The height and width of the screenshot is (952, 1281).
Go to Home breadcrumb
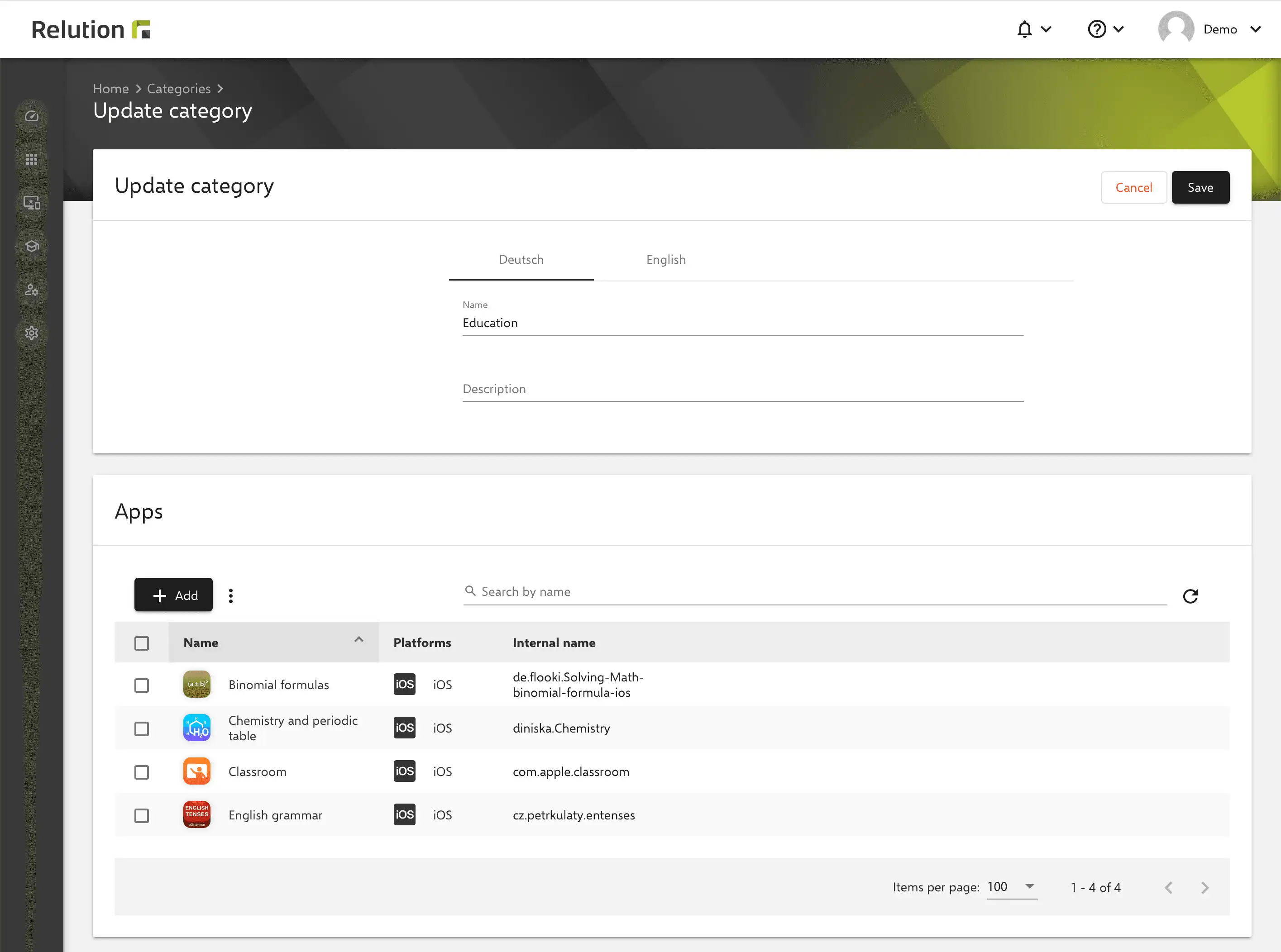(x=111, y=89)
